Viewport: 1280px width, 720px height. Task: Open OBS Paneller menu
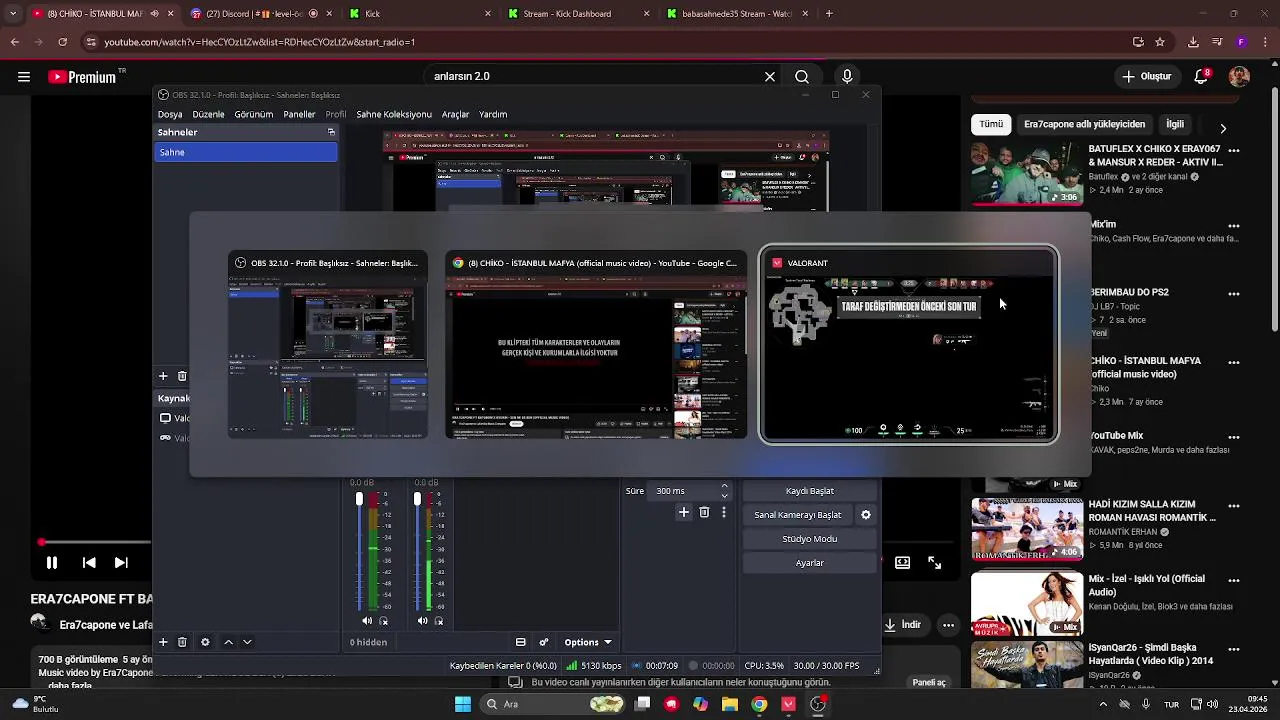point(299,114)
